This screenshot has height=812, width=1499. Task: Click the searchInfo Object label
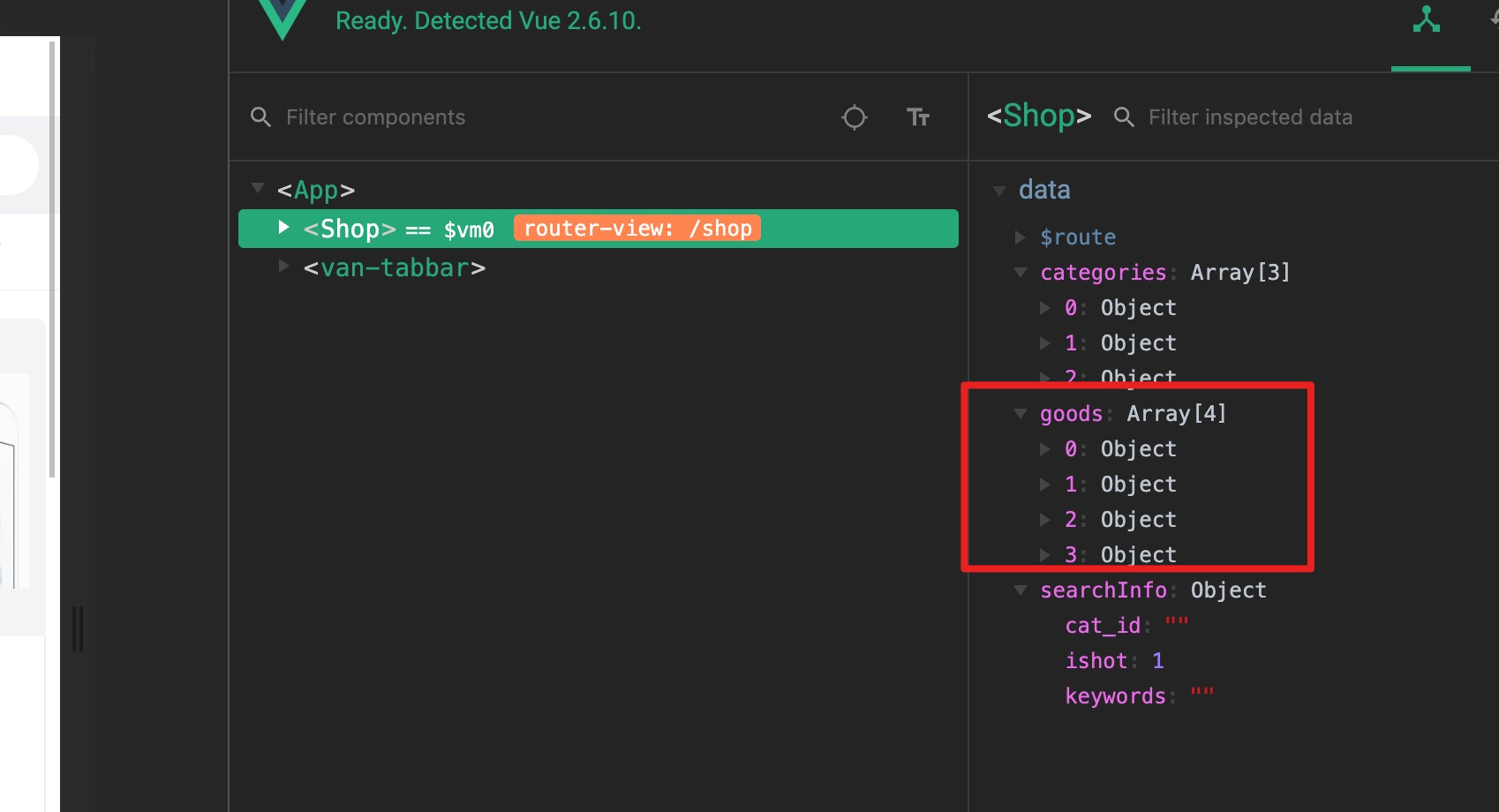click(1153, 590)
